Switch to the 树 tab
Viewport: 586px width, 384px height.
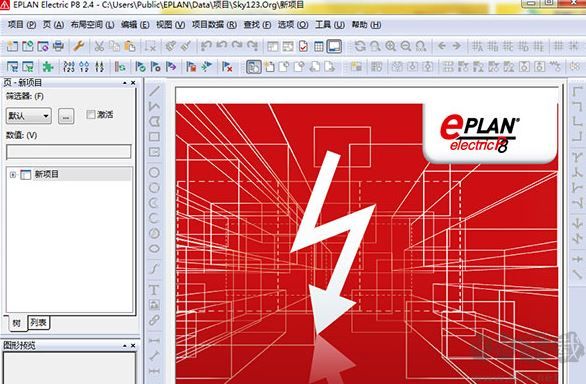(17, 323)
